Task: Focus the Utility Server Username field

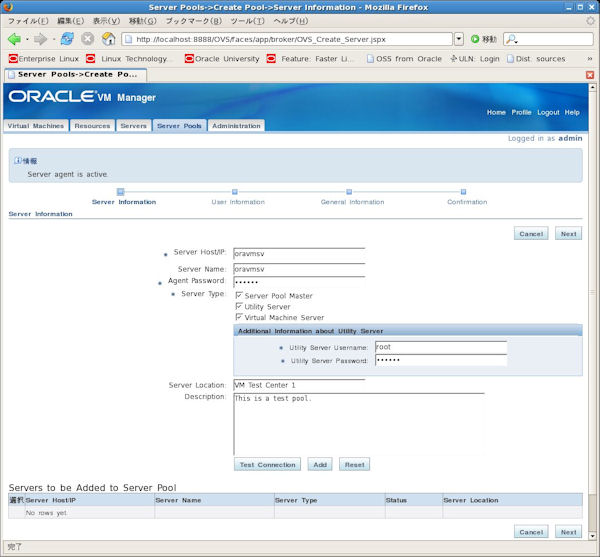Action: (x=441, y=347)
